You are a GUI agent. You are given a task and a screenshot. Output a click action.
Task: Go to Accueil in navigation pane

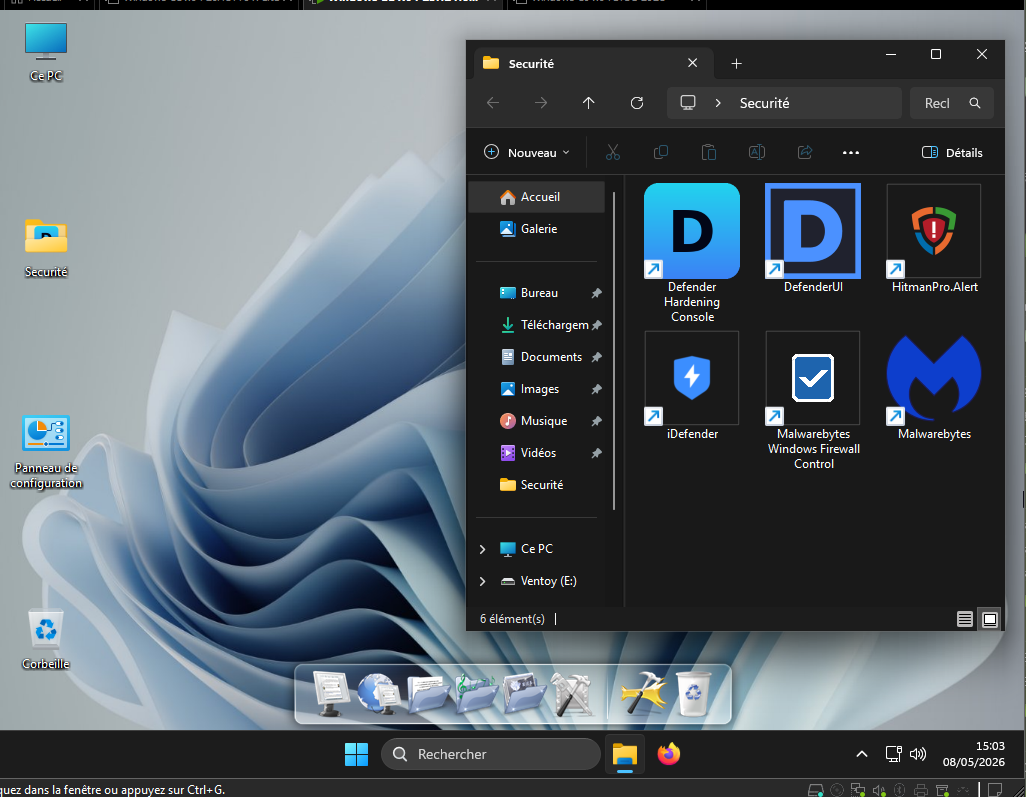[537, 197]
